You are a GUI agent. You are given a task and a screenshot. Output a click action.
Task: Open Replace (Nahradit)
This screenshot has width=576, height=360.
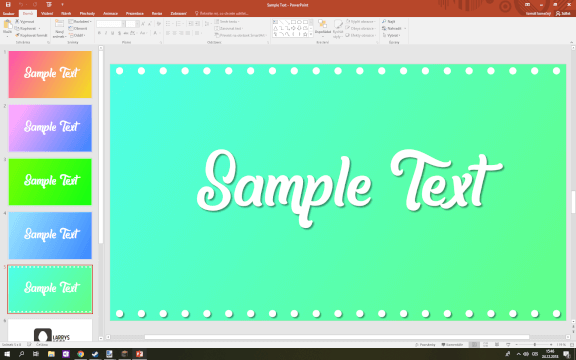(x=394, y=29)
